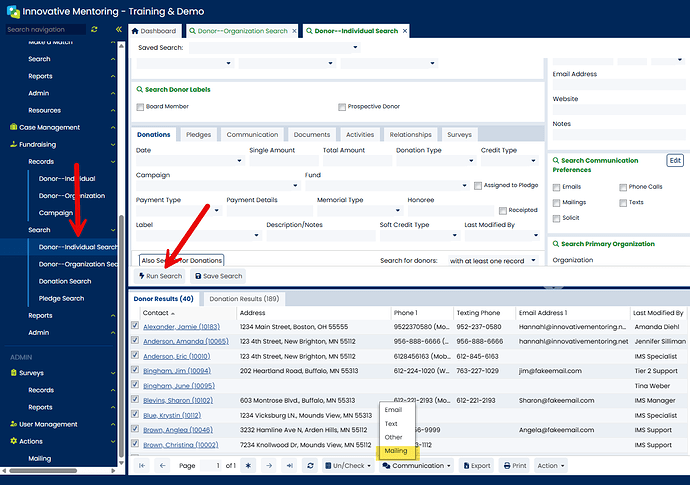Go to the first results page
Screen dimensions: 690x485
point(142,466)
